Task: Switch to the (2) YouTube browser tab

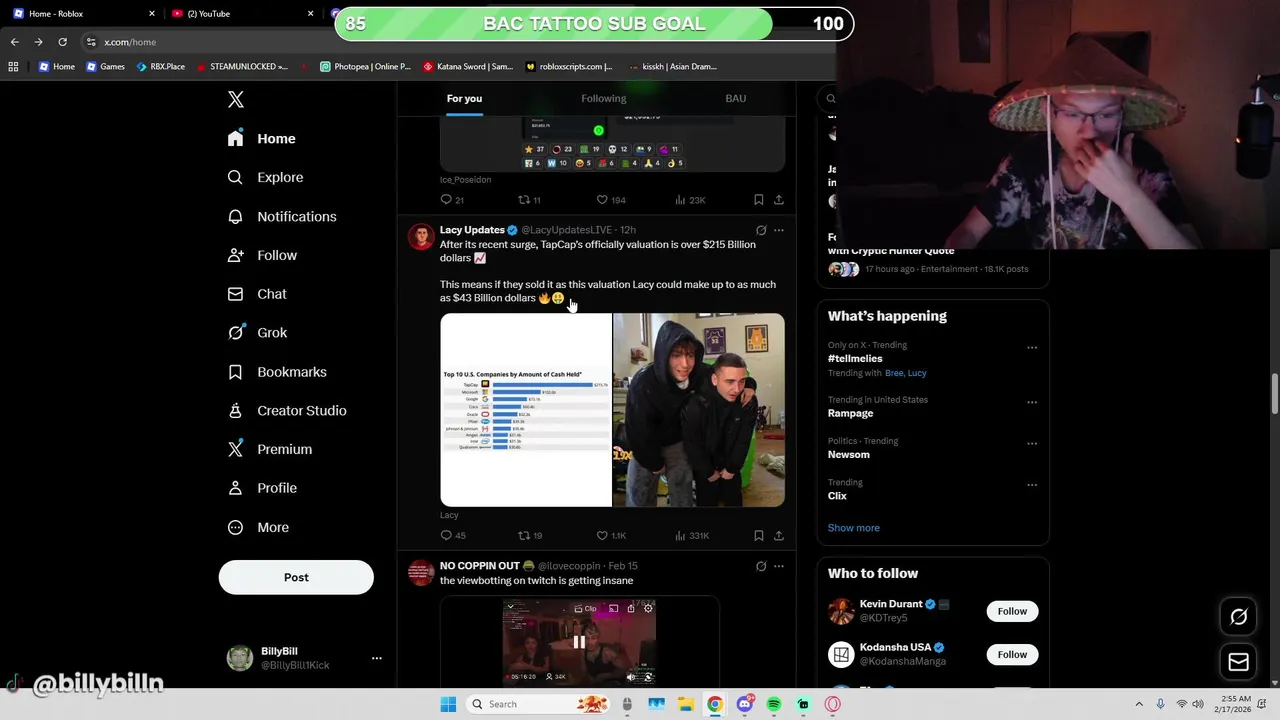Action: (240, 14)
